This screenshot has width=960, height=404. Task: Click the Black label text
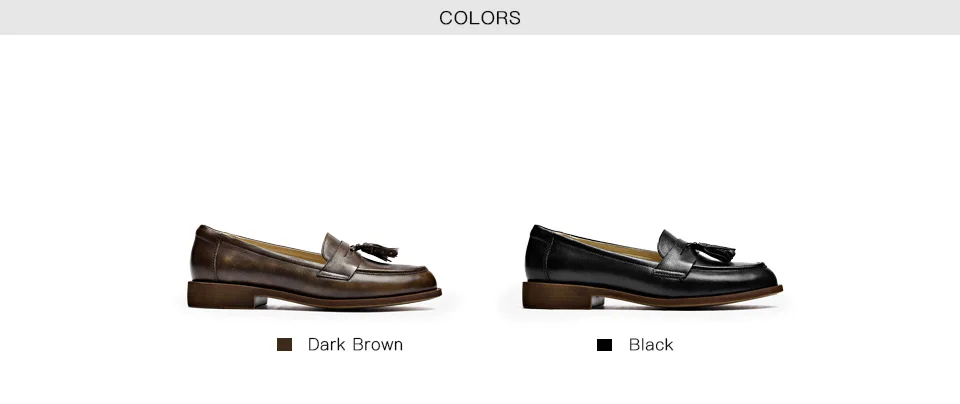(x=651, y=345)
